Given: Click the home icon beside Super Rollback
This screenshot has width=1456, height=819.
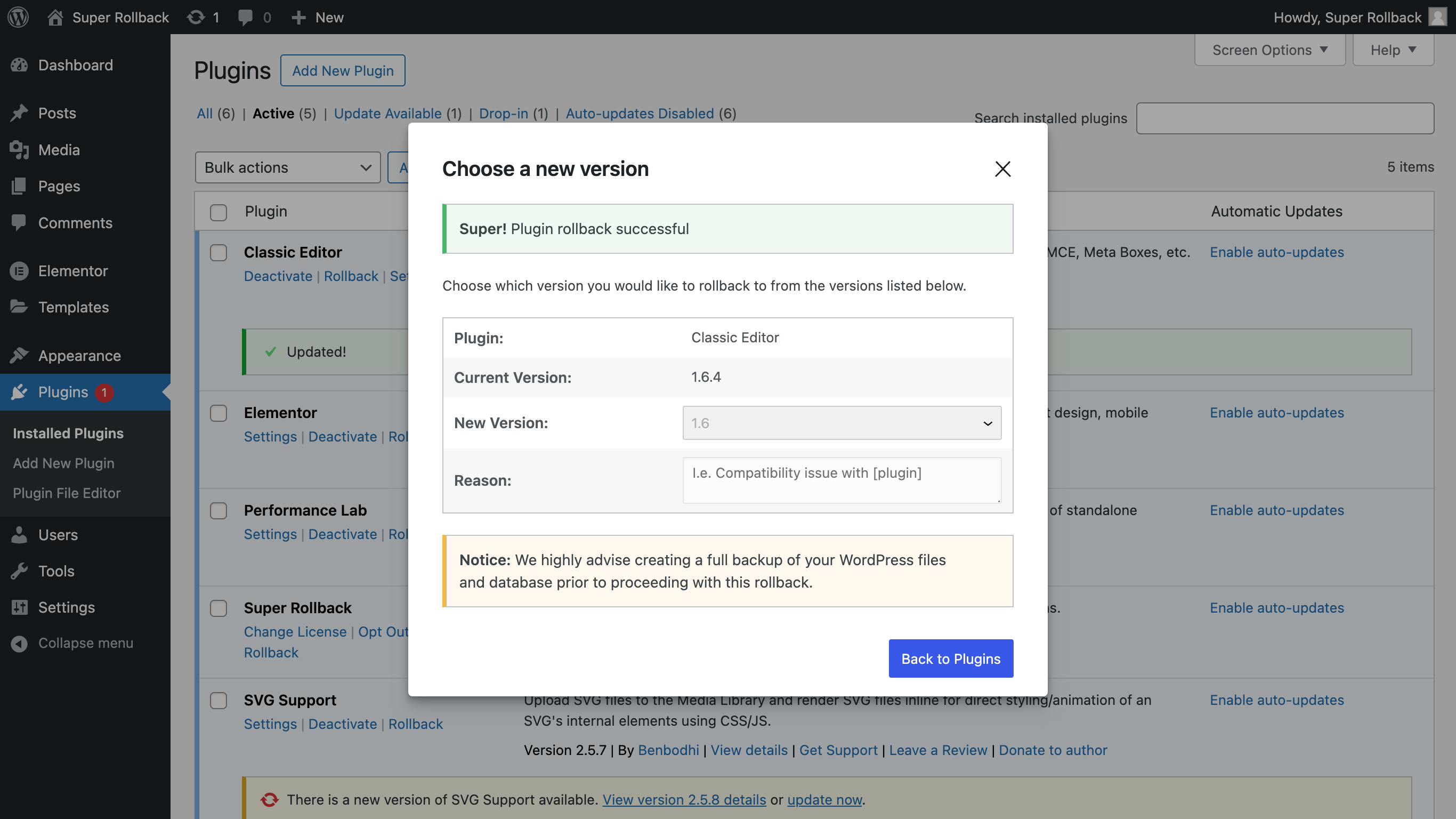Looking at the screenshot, I should (x=55, y=17).
